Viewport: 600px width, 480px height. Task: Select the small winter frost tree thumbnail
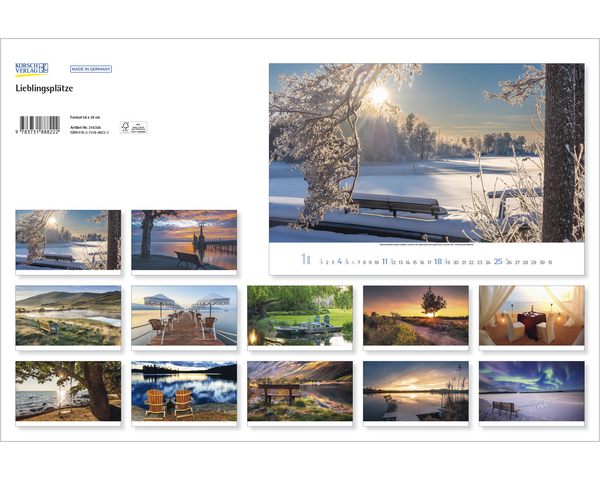pos(68,240)
